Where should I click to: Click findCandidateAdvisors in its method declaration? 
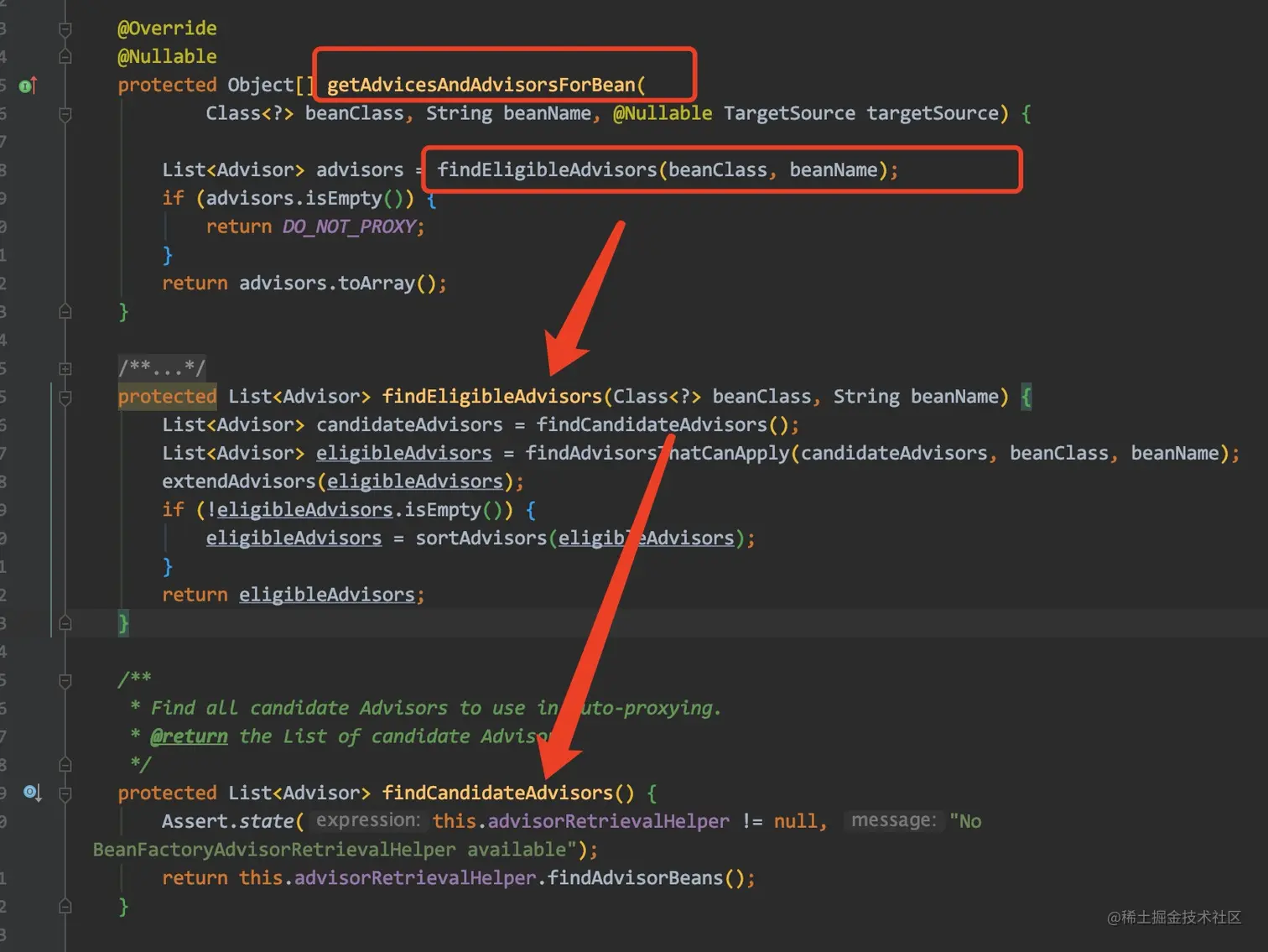tap(498, 793)
